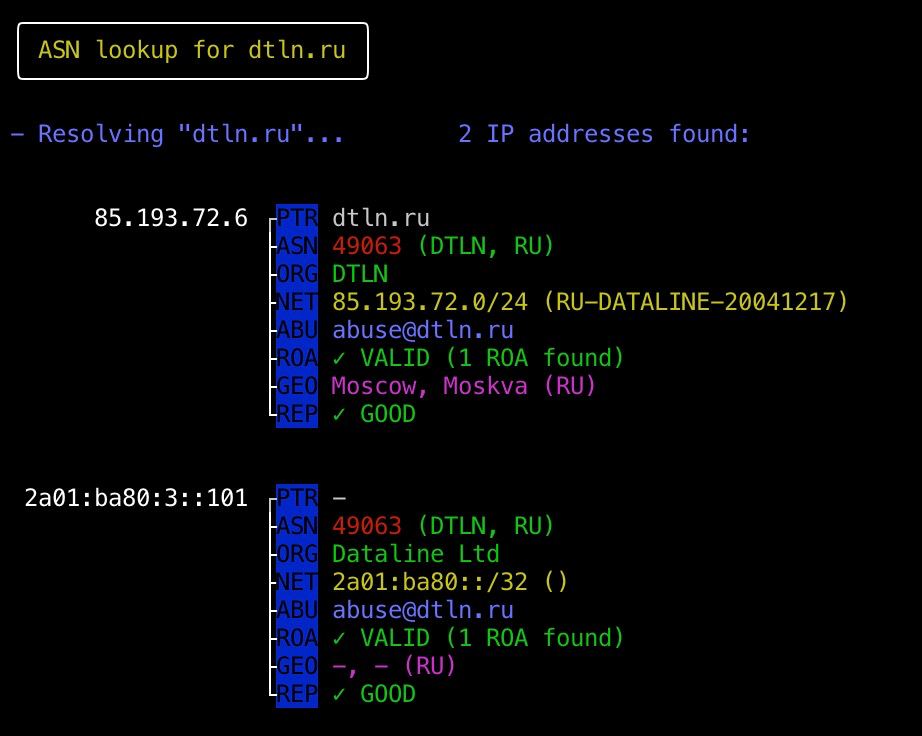This screenshot has height=736, width=922.
Task: Click the "(RU-DATALINE-20041217)" netname
Action: pyautogui.click(x=696, y=302)
